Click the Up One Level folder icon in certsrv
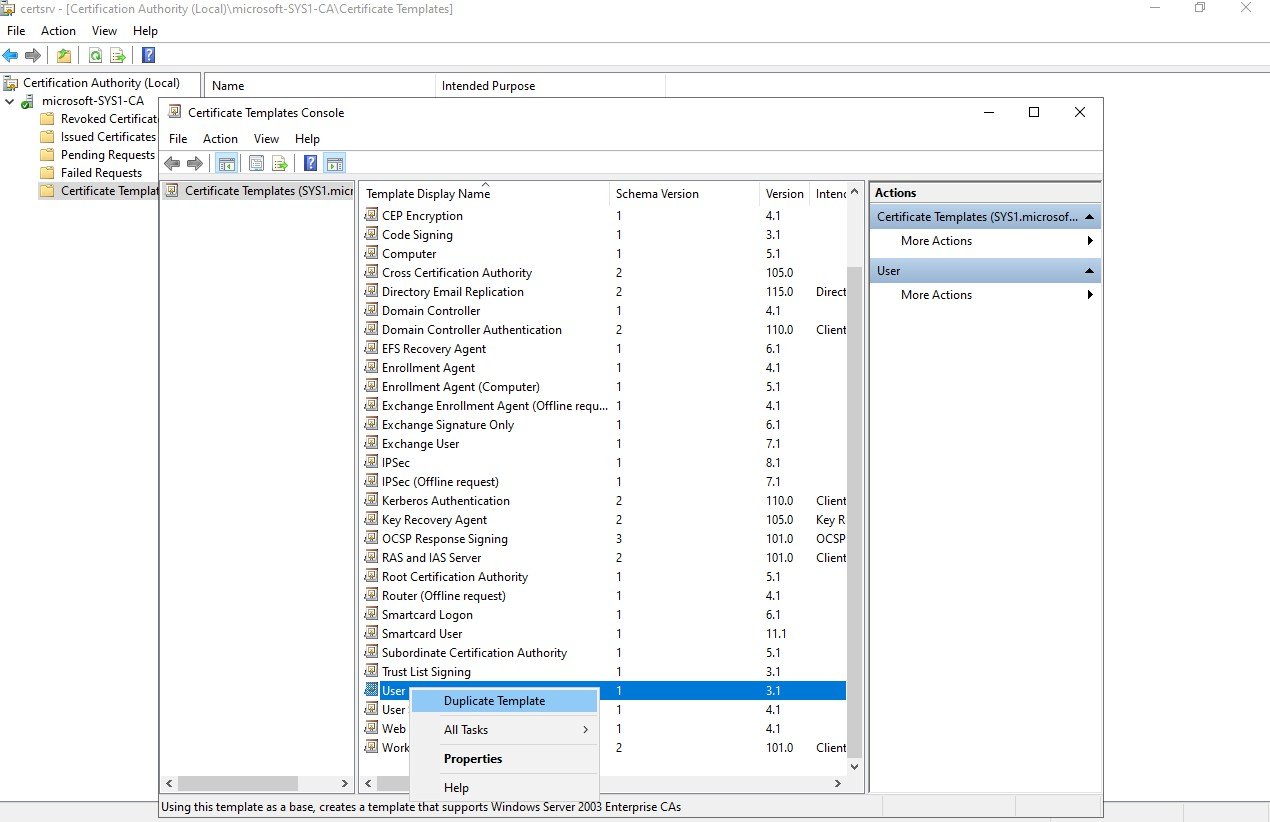 pos(64,56)
